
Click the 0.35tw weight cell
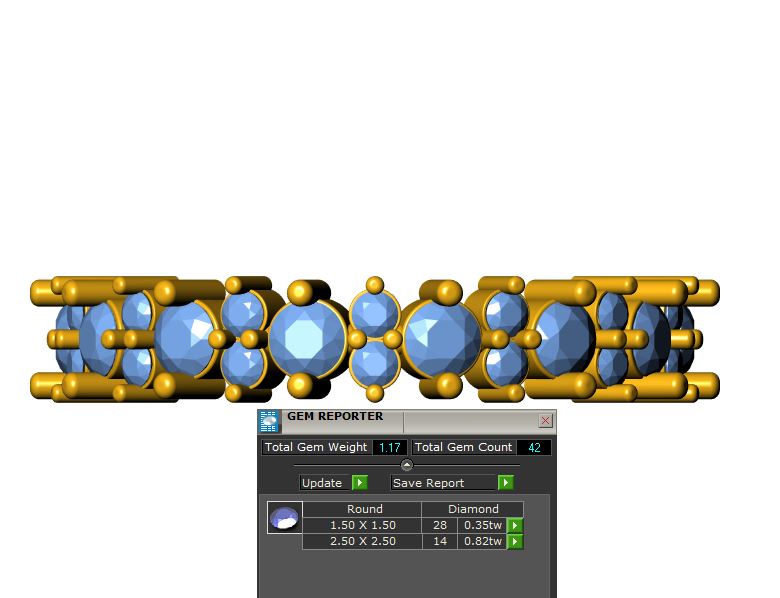pyautogui.click(x=483, y=525)
